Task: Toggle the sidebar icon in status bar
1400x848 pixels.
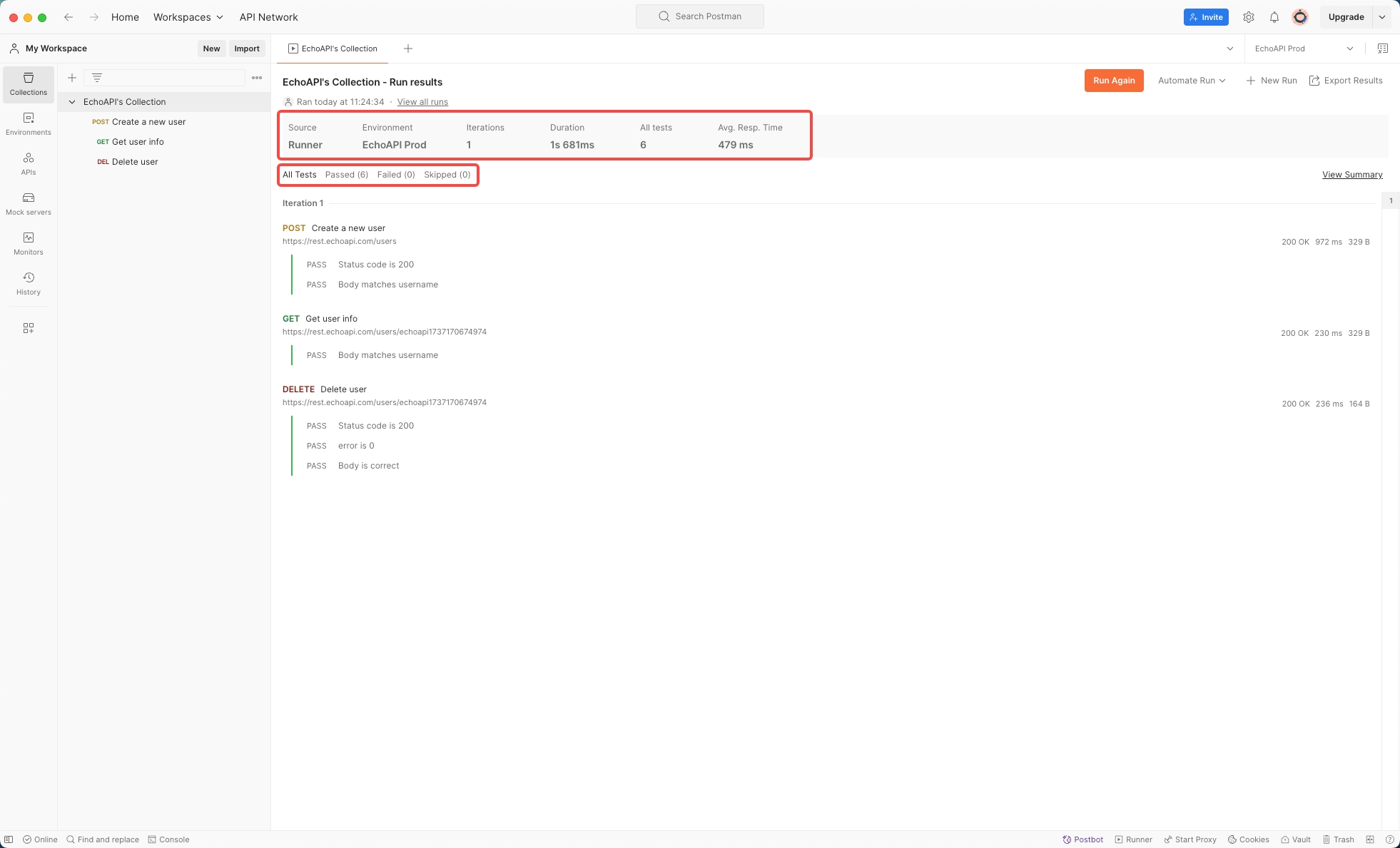Action: 9,839
